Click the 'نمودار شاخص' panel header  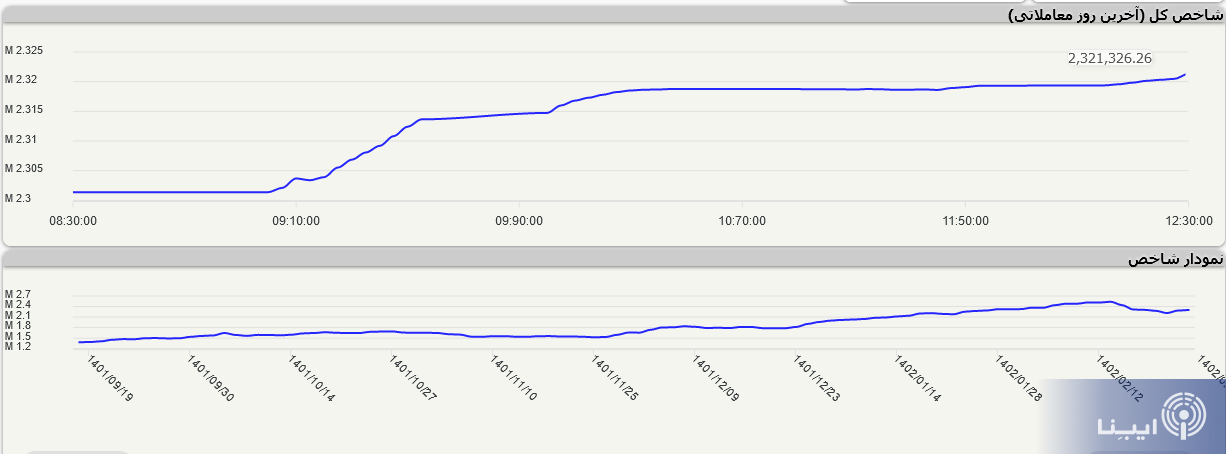coord(1174,259)
